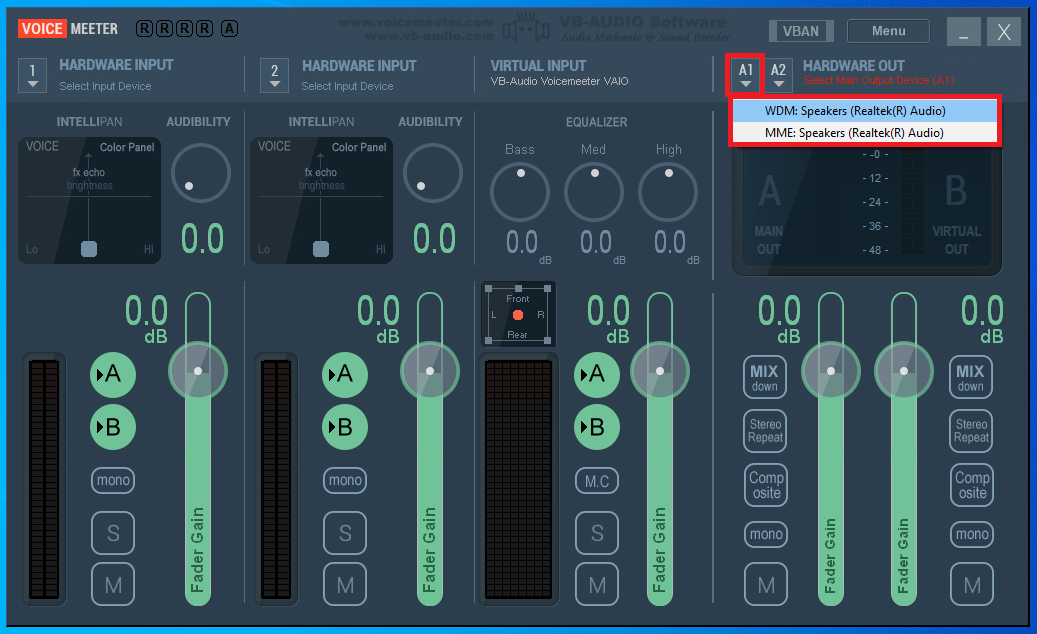Mute bus A main output

pos(766,584)
